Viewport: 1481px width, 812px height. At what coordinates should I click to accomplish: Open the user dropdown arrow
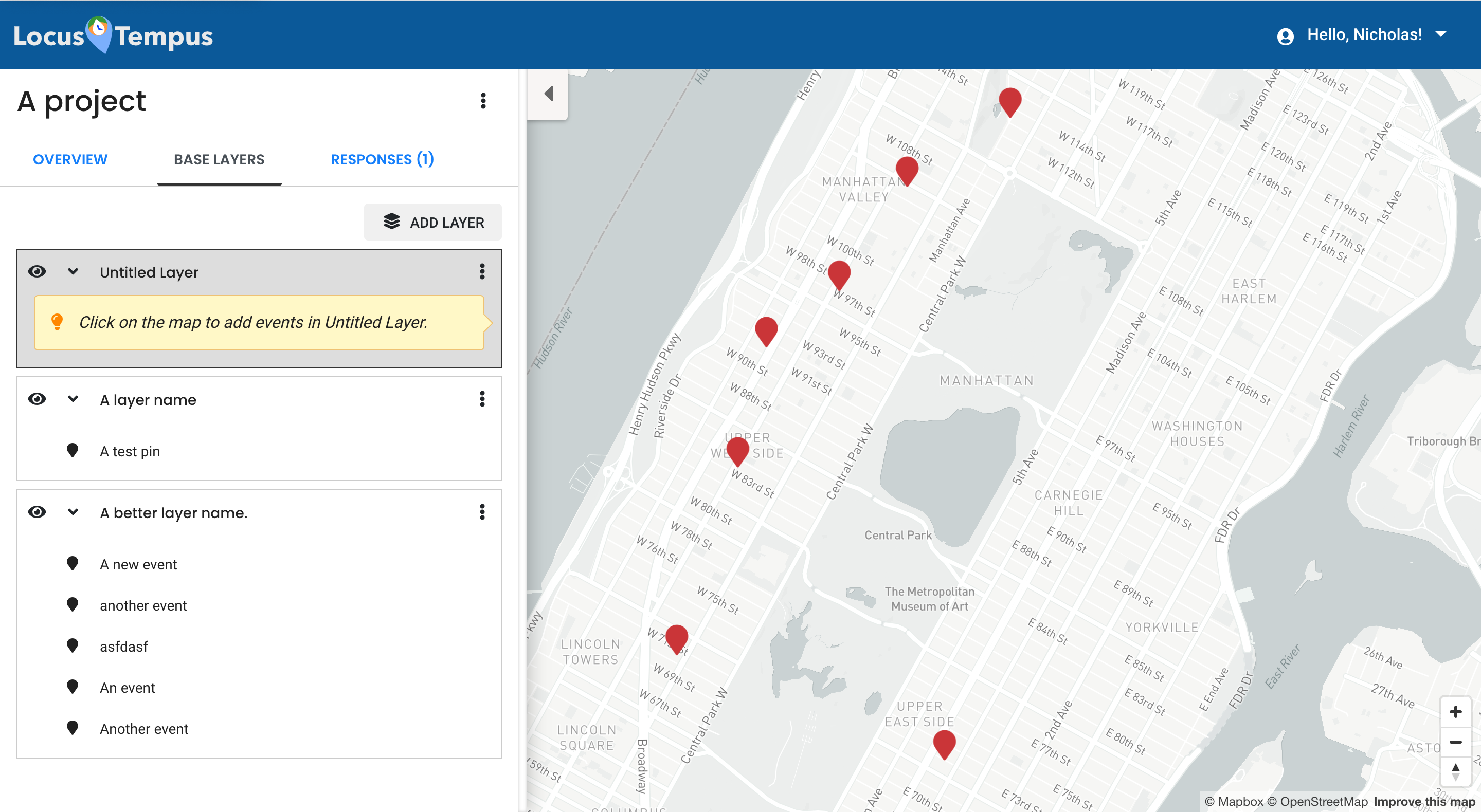(1440, 34)
